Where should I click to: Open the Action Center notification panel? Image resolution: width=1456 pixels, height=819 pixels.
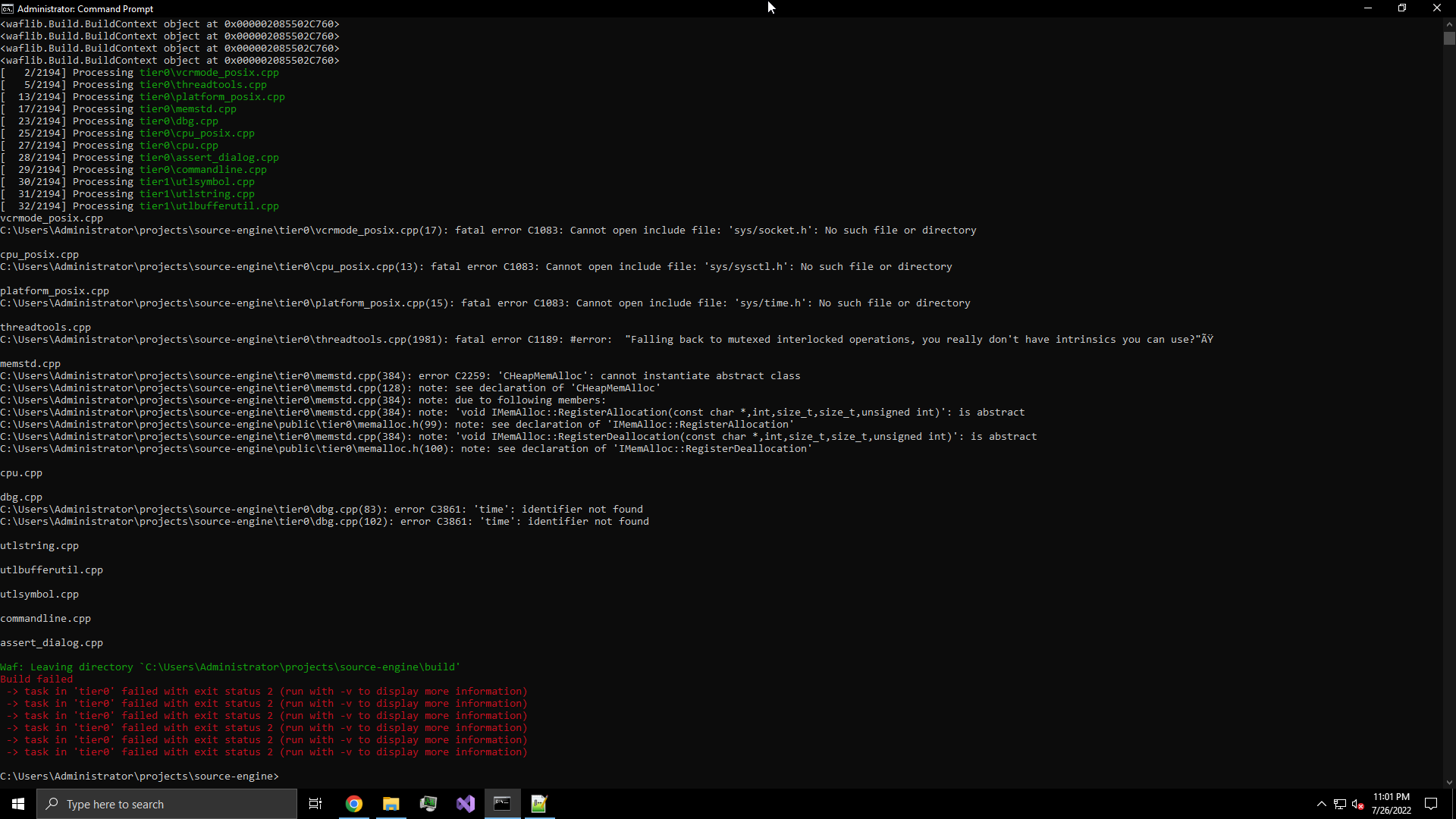click(1432, 804)
